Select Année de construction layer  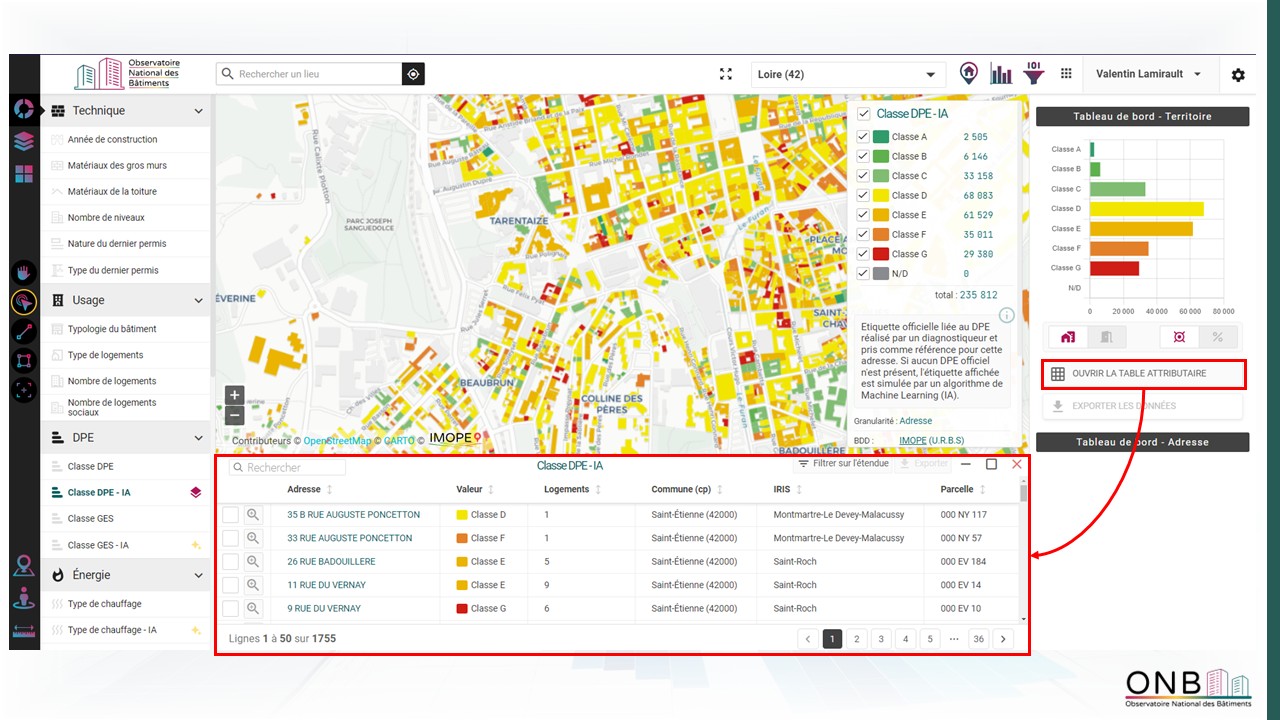(112, 140)
